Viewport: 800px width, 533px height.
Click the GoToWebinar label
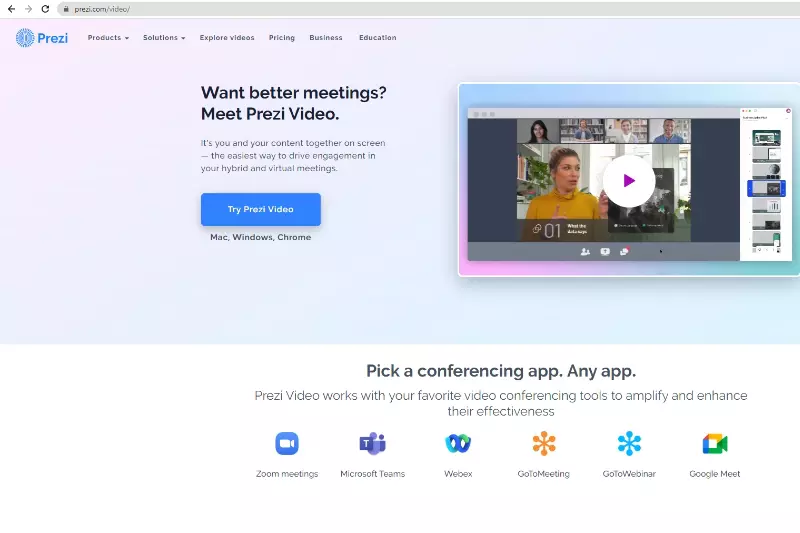[629, 474]
